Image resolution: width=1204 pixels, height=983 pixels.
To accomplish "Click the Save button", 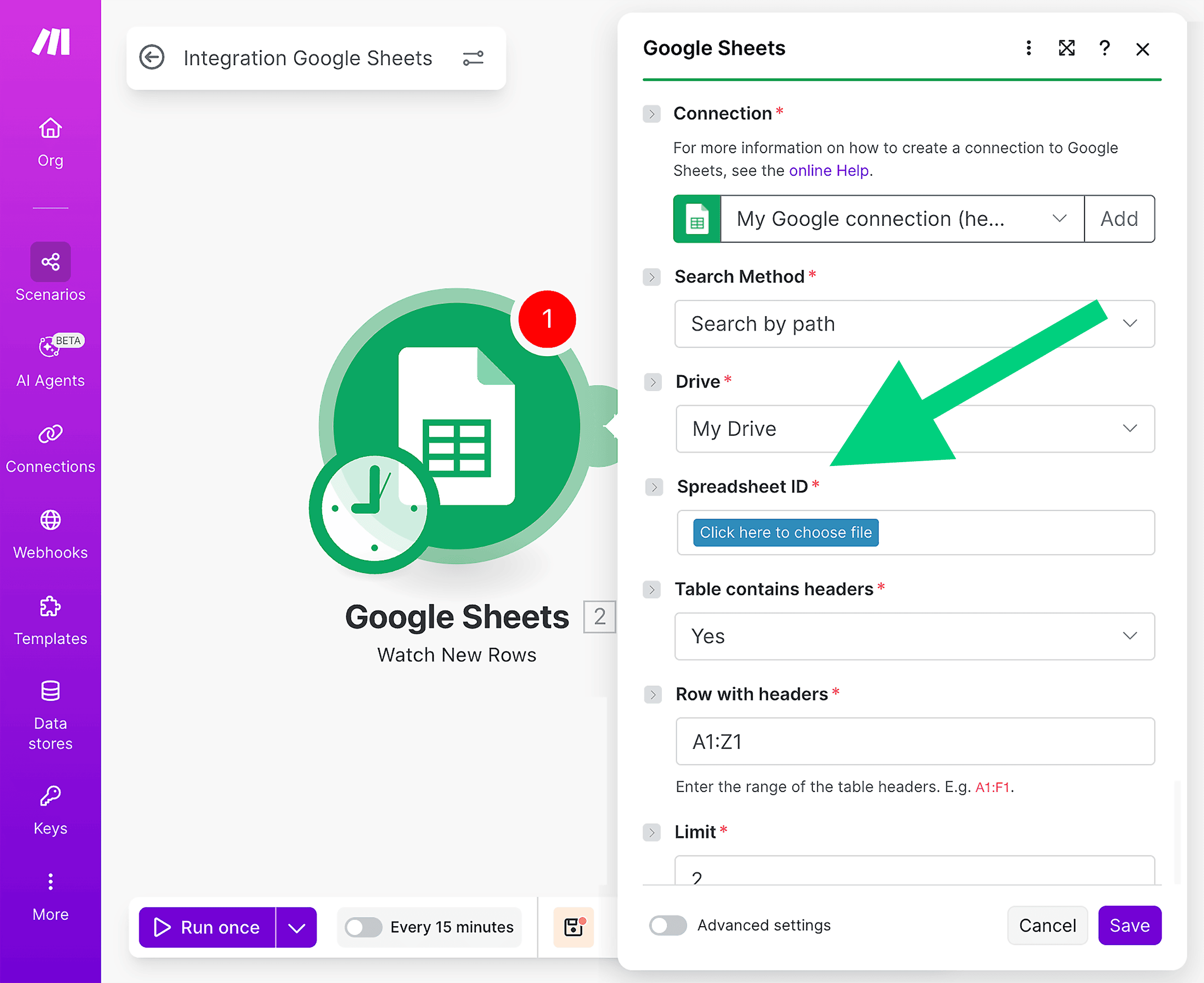I will click(x=1129, y=925).
